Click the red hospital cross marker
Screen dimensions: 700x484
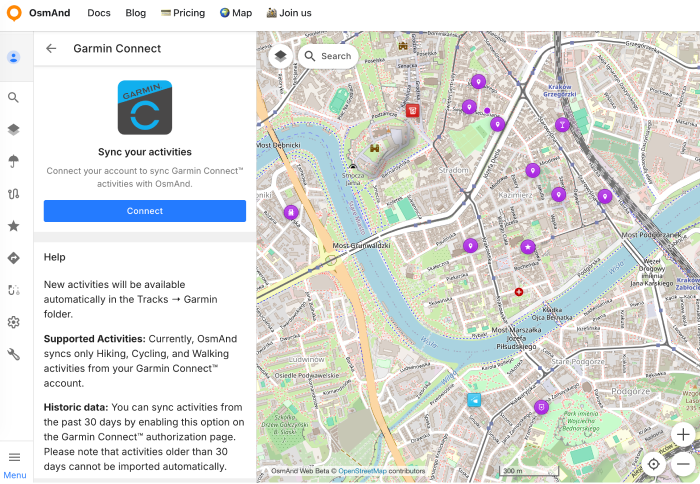tap(519, 292)
